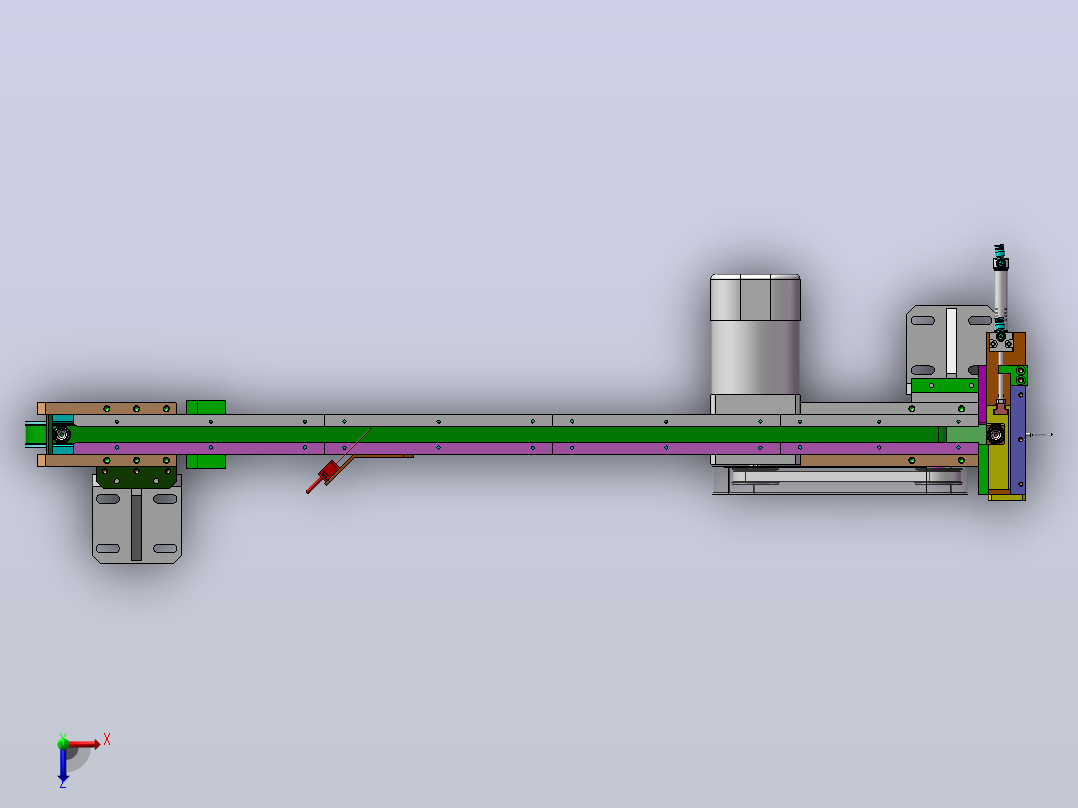This screenshot has height=808, width=1078.
Task: Select the red sensor under the conveyor
Action: (327, 473)
